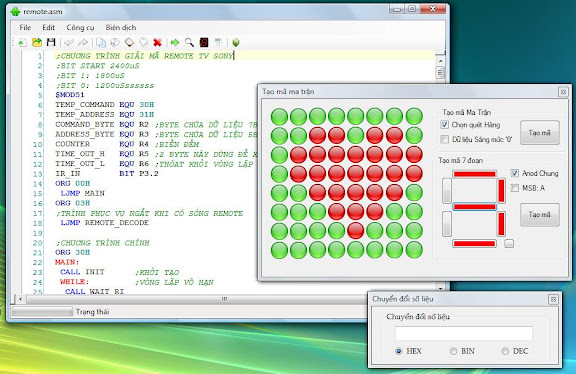Image resolution: width=576 pixels, height=374 pixels.
Task: Click Tạo mã button under Tạo mã 7 đoạn
Action: pos(540,214)
